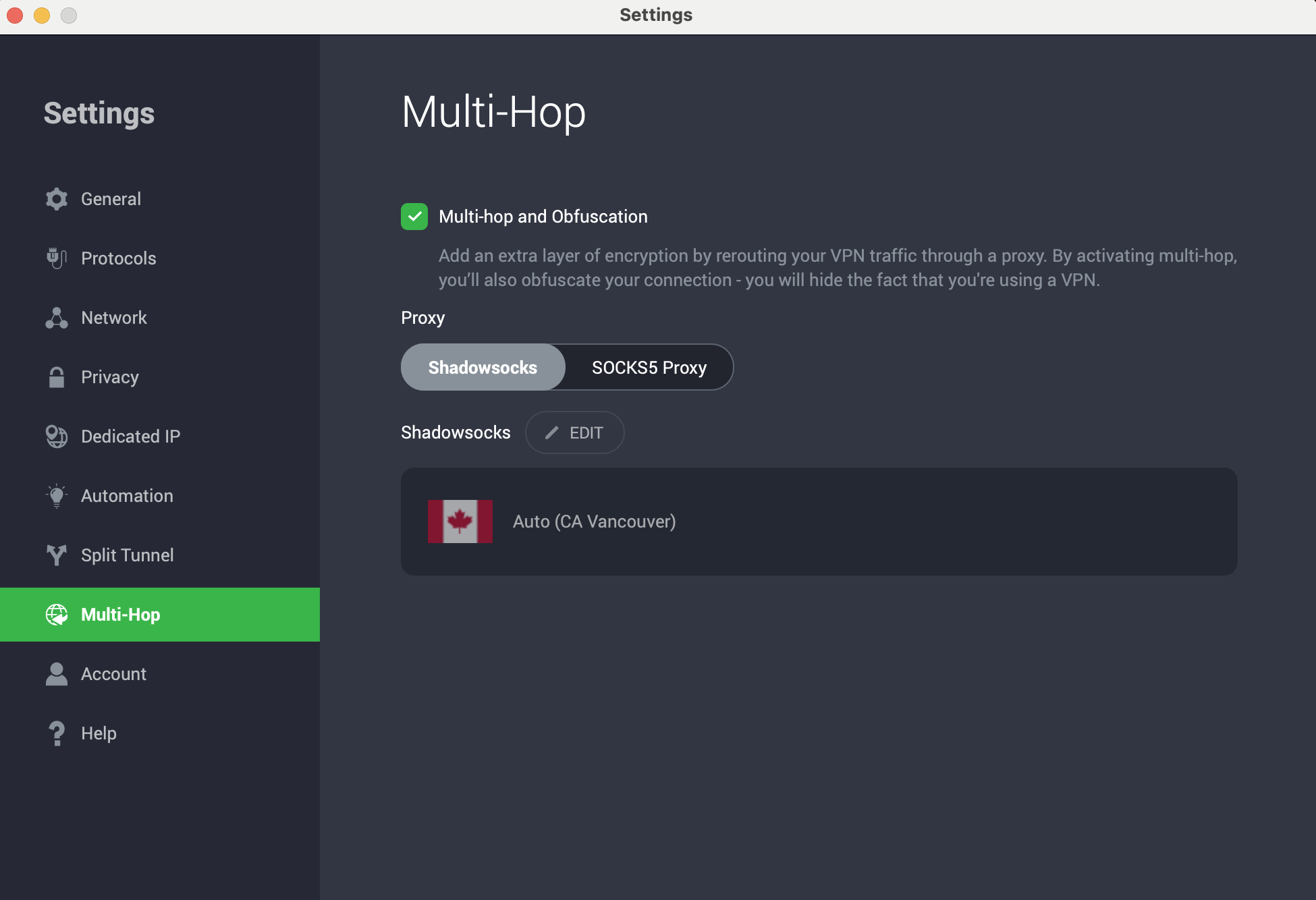Select the Account person icon
The image size is (1316, 900).
(57, 673)
